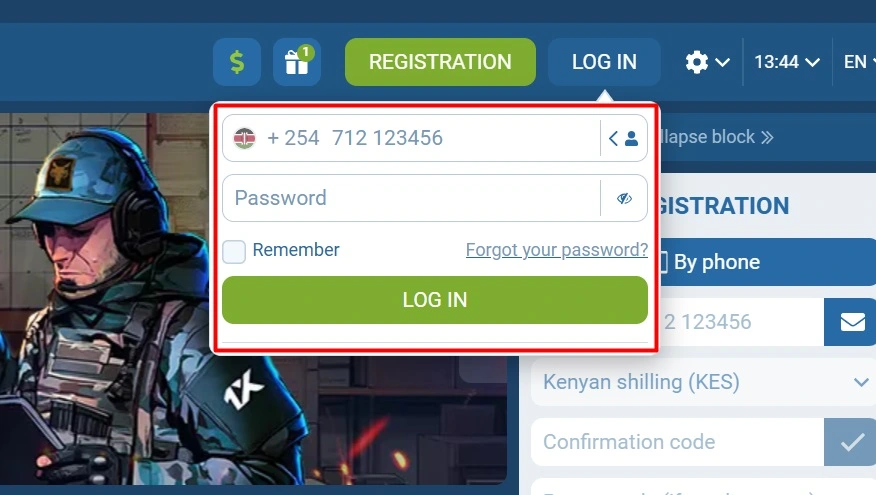876x495 pixels.
Task: Click the user profile login-method icon
Action: (631, 138)
